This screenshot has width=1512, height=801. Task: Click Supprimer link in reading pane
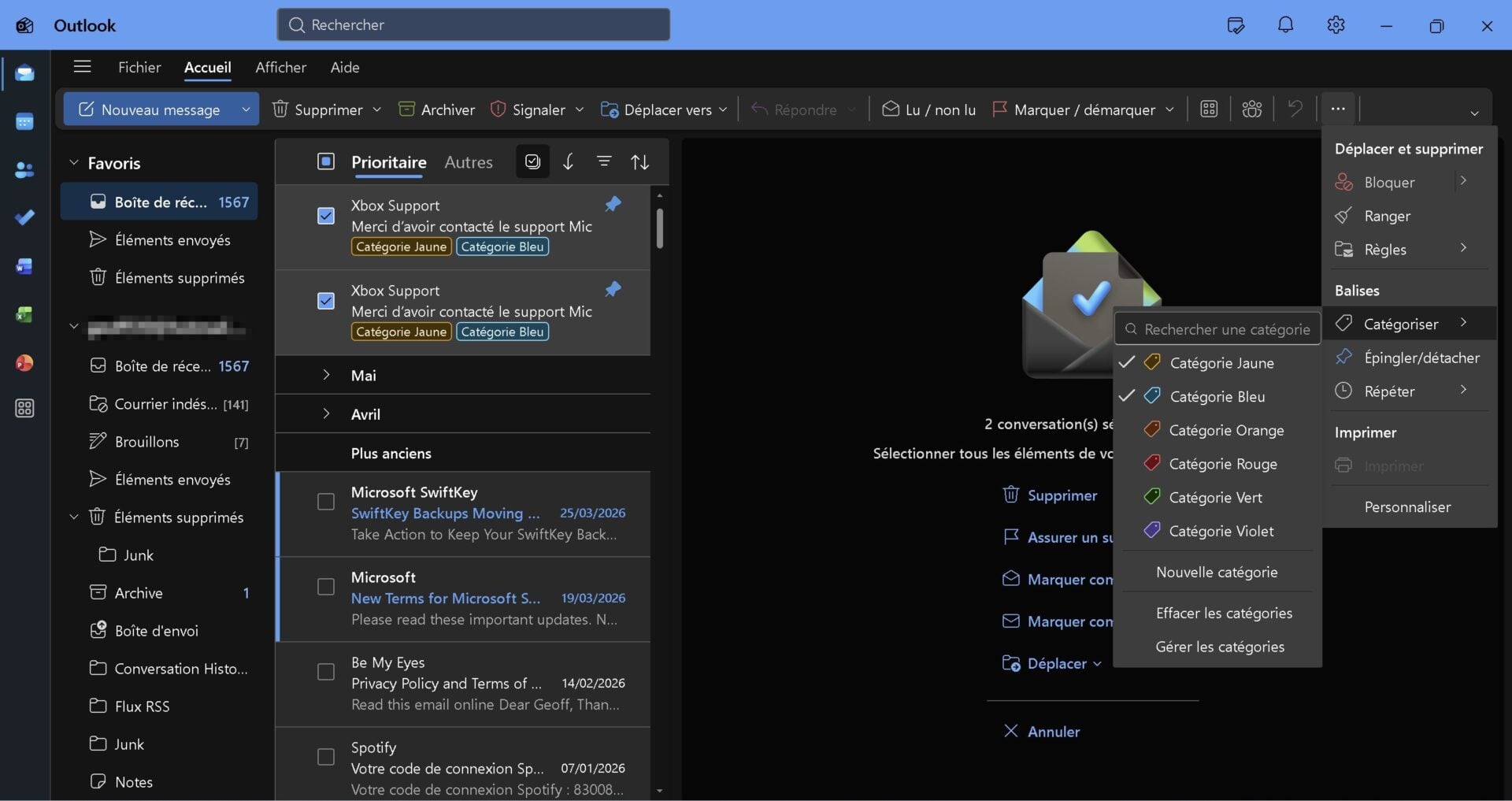click(x=1050, y=495)
